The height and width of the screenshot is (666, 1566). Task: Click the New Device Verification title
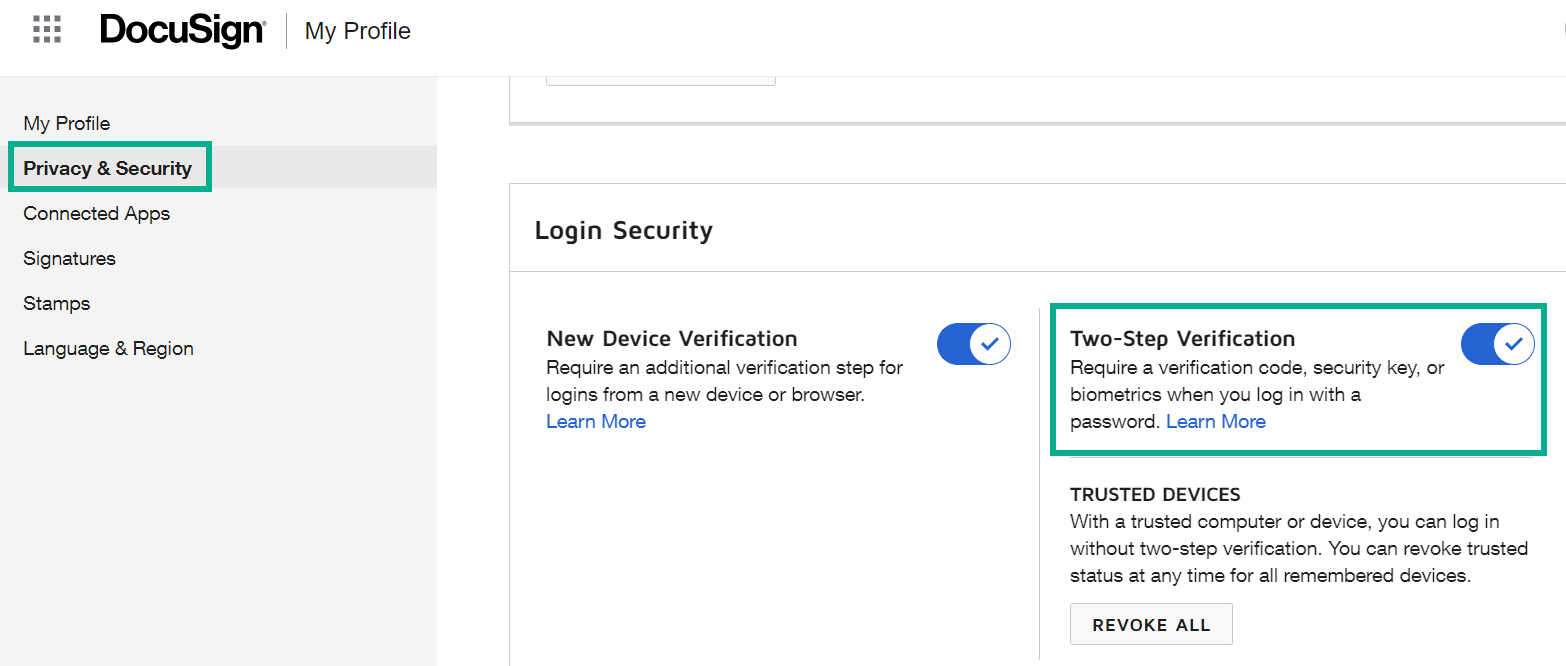point(671,338)
